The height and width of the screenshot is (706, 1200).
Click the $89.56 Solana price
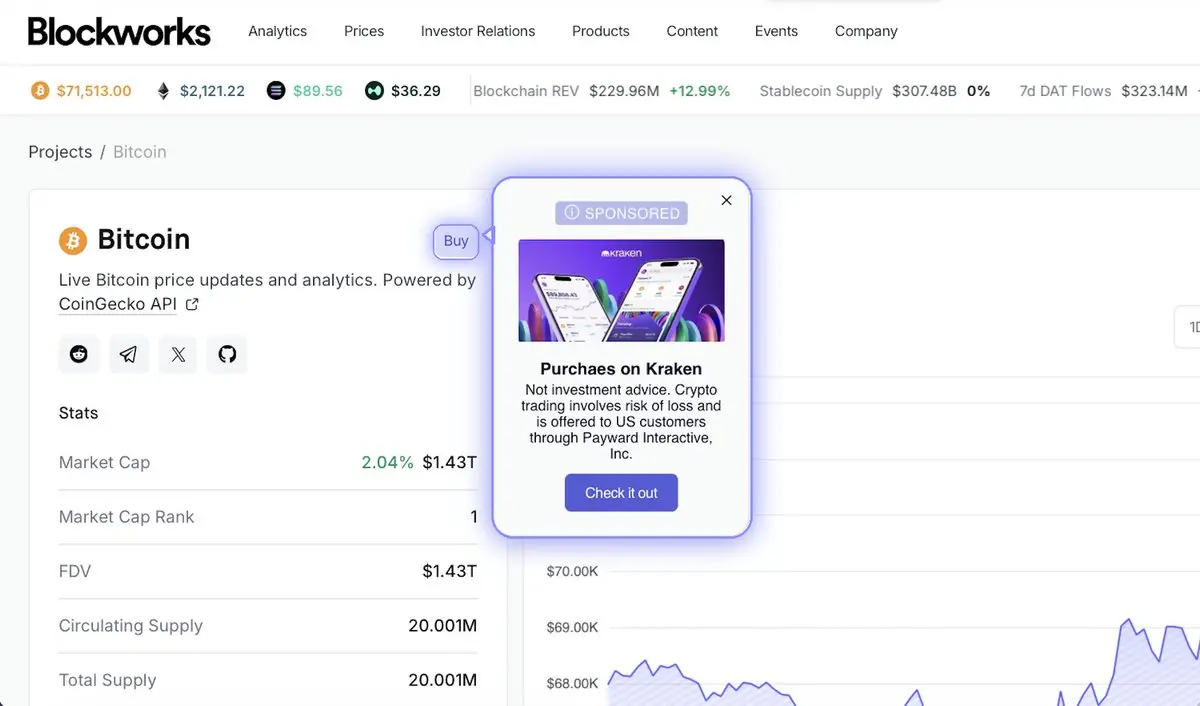point(318,91)
